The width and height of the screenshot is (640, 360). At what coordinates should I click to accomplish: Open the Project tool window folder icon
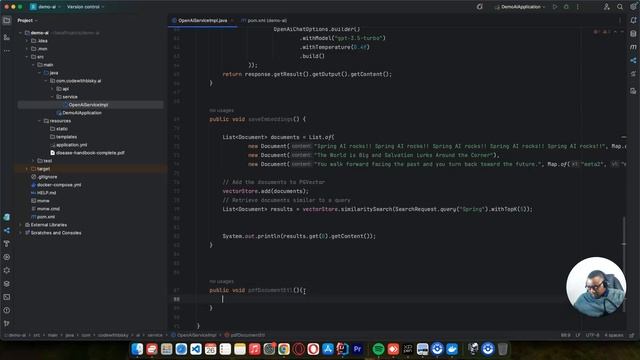click(x=7, y=20)
